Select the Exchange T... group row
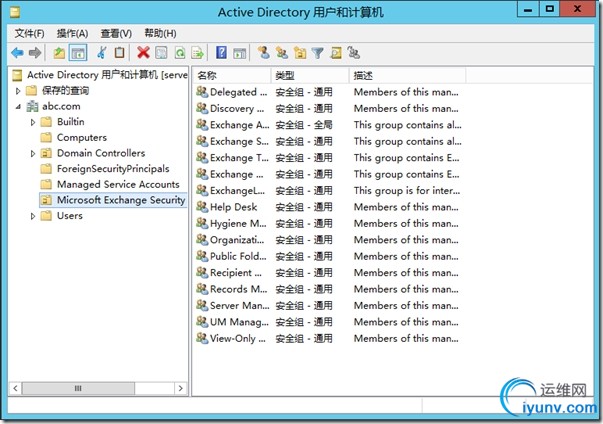Image resolution: width=603 pixels, height=424 pixels. 233,158
